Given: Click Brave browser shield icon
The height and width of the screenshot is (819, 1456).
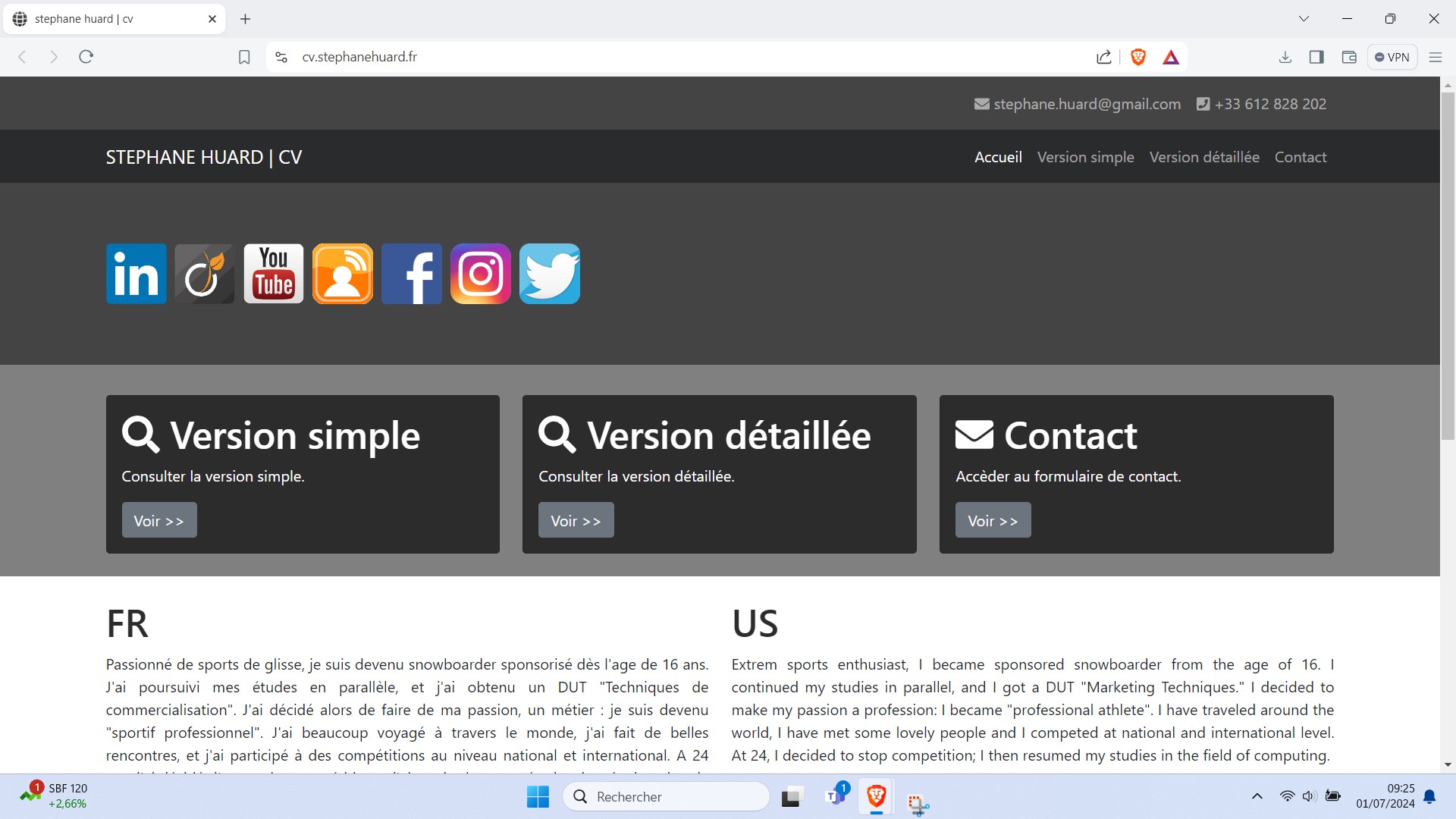Looking at the screenshot, I should click(x=1139, y=57).
